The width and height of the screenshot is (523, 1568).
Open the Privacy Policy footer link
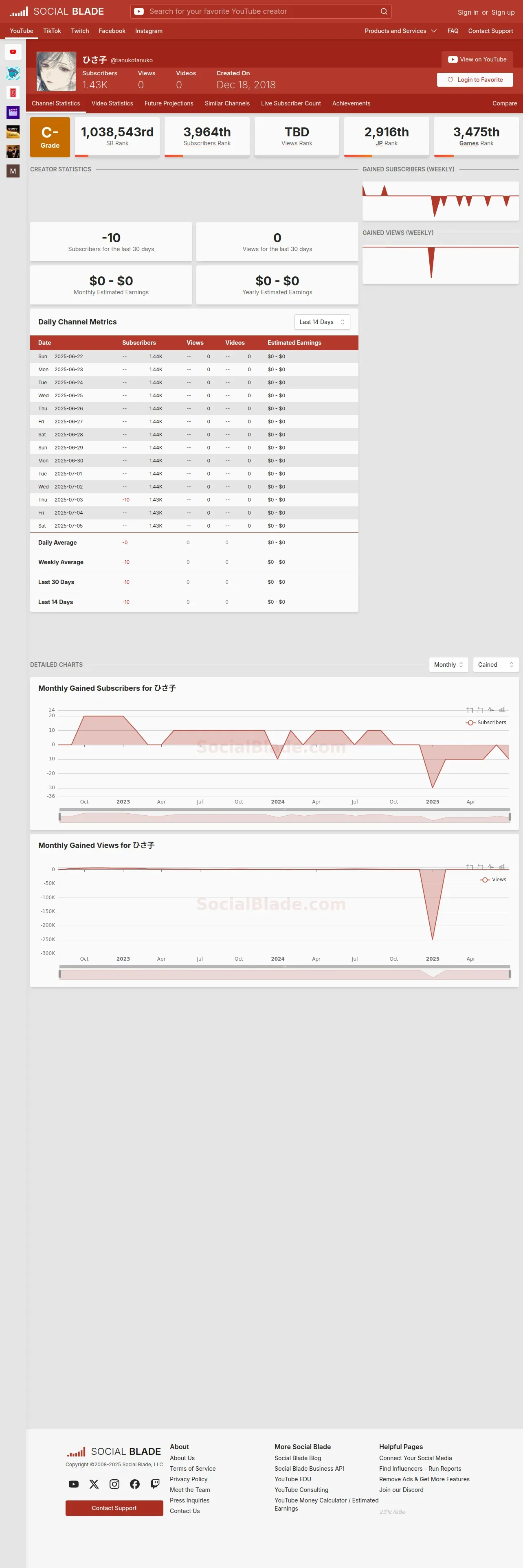coord(189,1479)
